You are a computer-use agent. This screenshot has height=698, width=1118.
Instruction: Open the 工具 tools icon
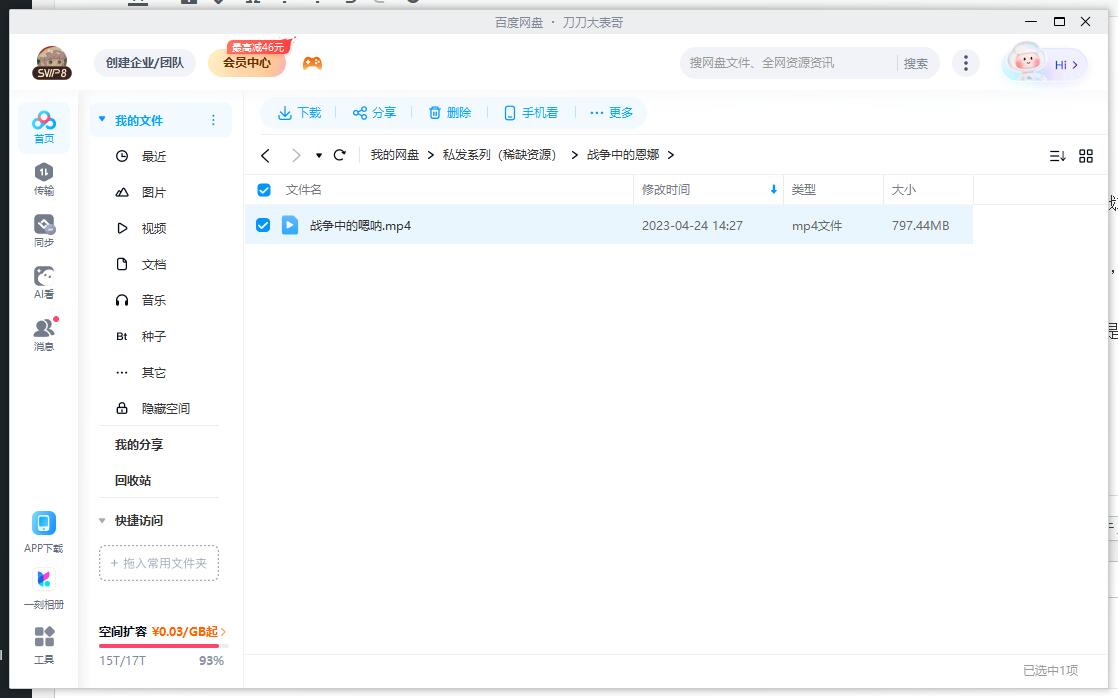click(x=43, y=646)
